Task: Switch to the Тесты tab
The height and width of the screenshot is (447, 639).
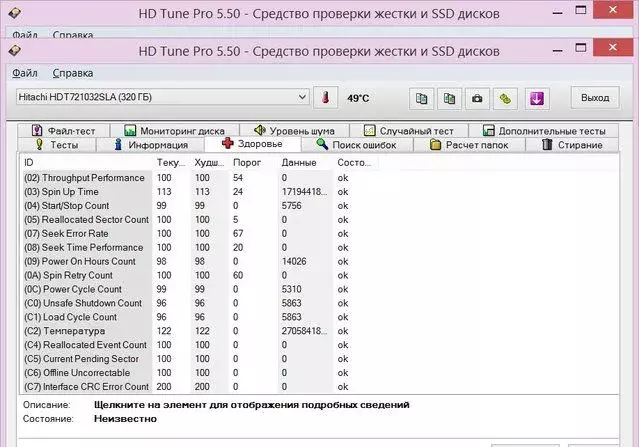Action: pyautogui.click(x=57, y=145)
